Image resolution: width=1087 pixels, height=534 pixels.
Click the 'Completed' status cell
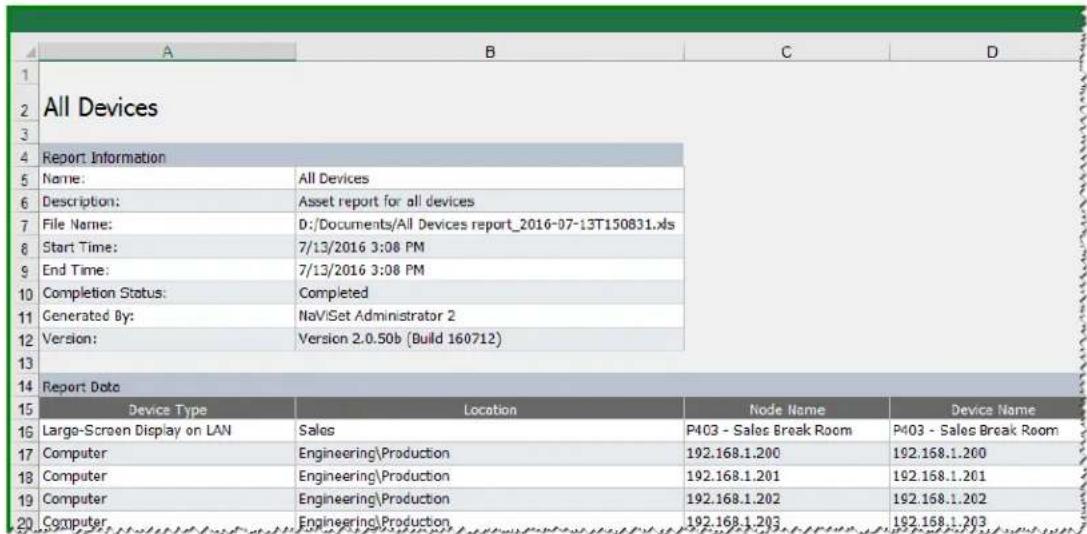point(489,293)
